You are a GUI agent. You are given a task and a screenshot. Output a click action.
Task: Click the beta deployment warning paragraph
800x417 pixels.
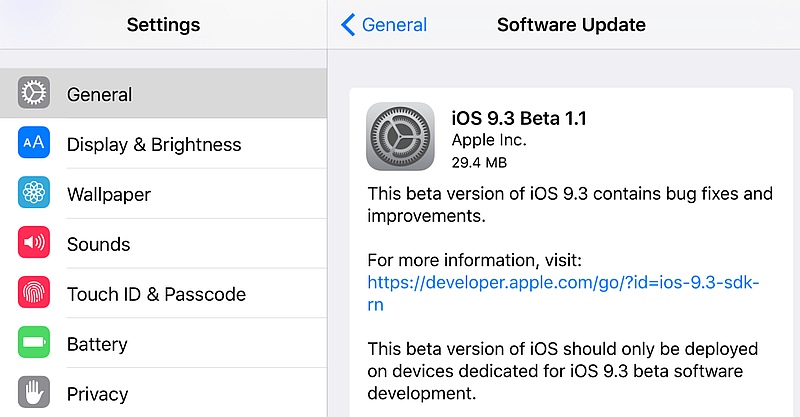pyautogui.click(x=563, y=371)
